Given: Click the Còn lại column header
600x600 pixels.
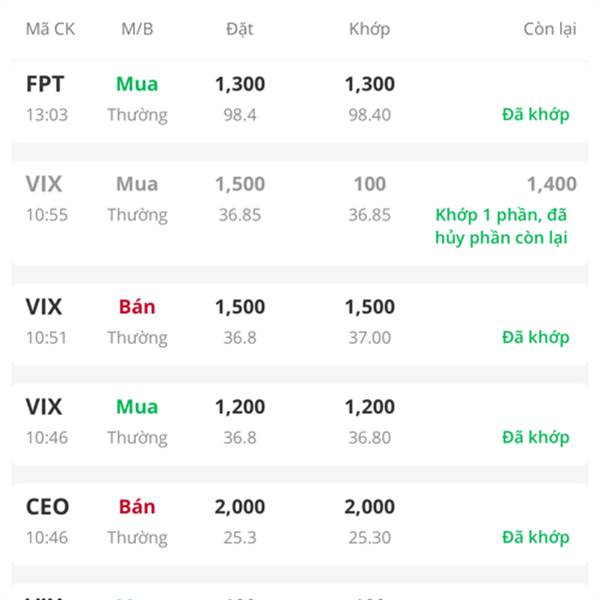Looking at the screenshot, I should [x=549, y=29].
